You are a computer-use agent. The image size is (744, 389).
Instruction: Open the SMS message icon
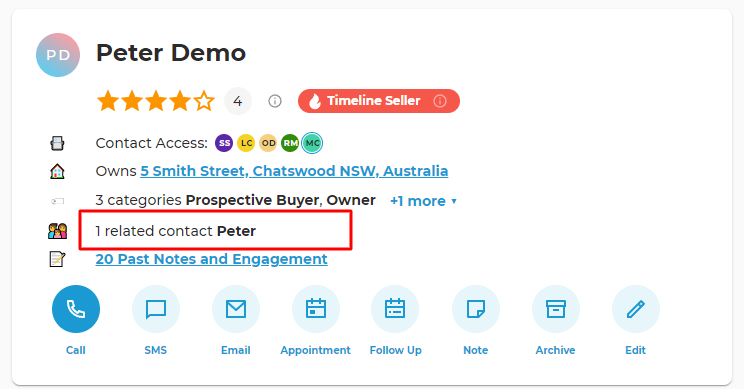[x=156, y=309]
